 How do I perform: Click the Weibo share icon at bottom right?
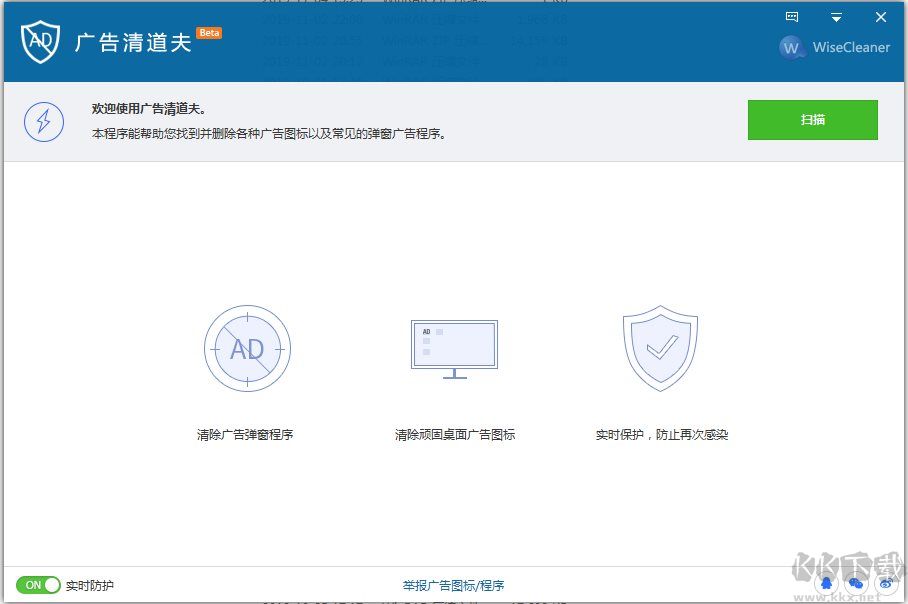coord(886,581)
